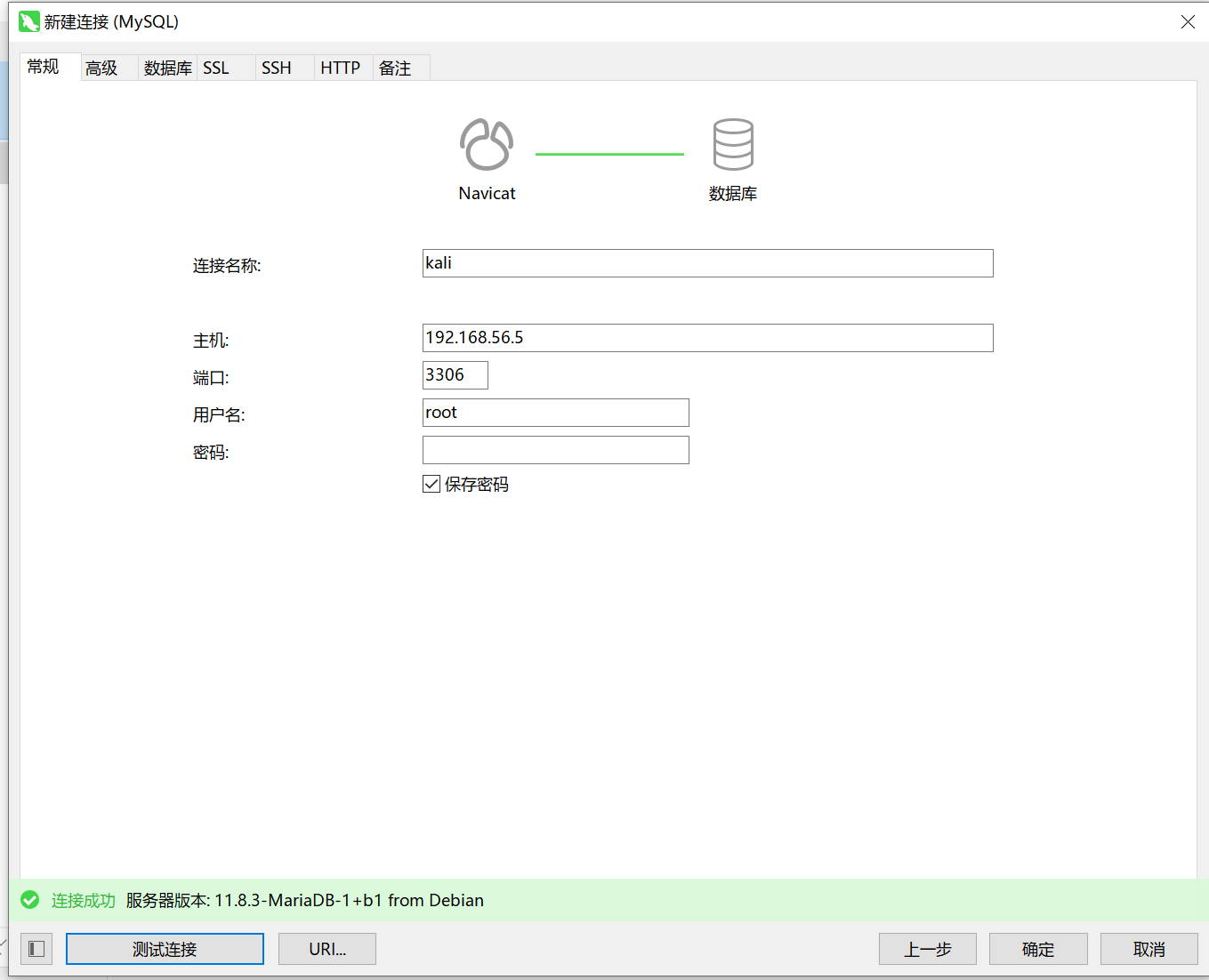Click the 主机: label
This screenshot has height=980, width=1209.
[x=211, y=340]
